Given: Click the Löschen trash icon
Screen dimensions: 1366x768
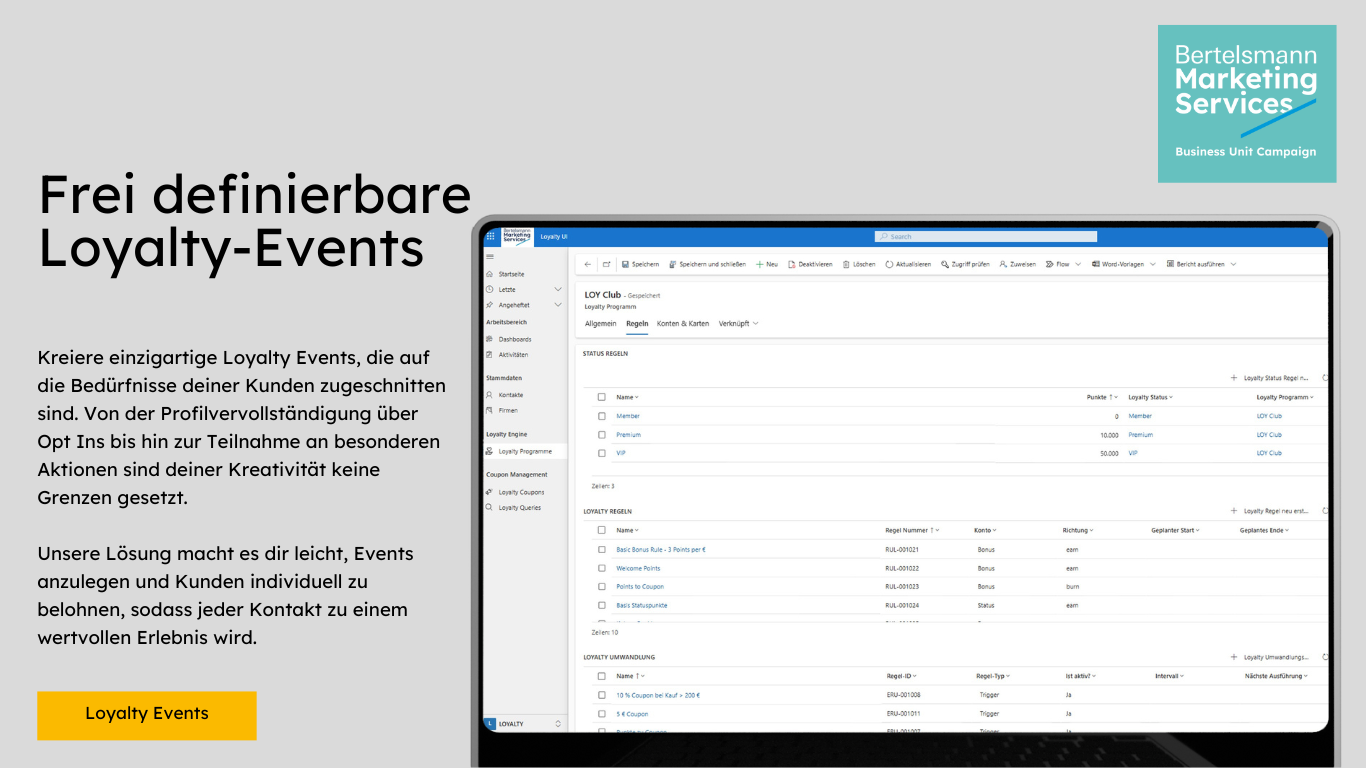Looking at the screenshot, I should click(846, 264).
